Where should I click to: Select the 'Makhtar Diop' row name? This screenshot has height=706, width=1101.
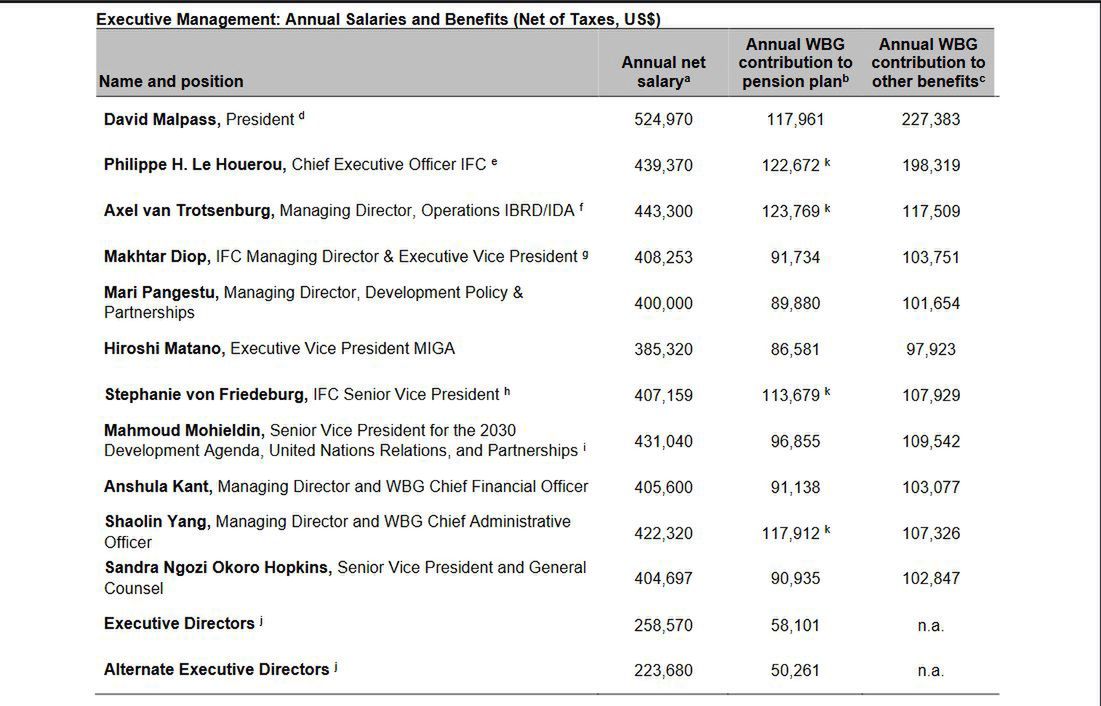pyautogui.click(x=157, y=257)
